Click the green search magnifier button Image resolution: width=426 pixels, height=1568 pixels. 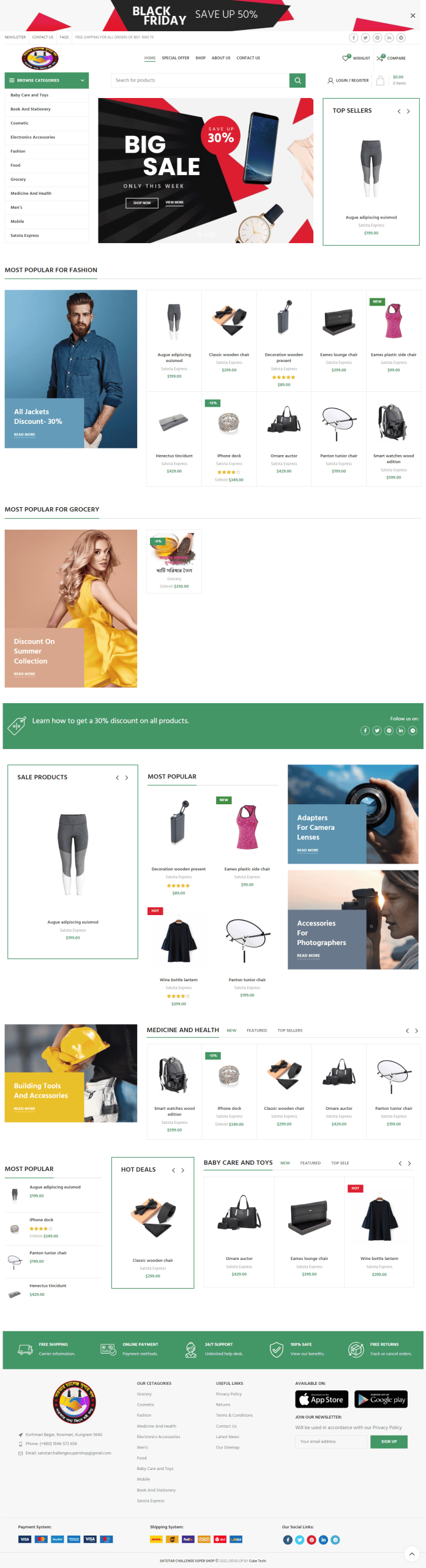pyautogui.click(x=297, y=80)
